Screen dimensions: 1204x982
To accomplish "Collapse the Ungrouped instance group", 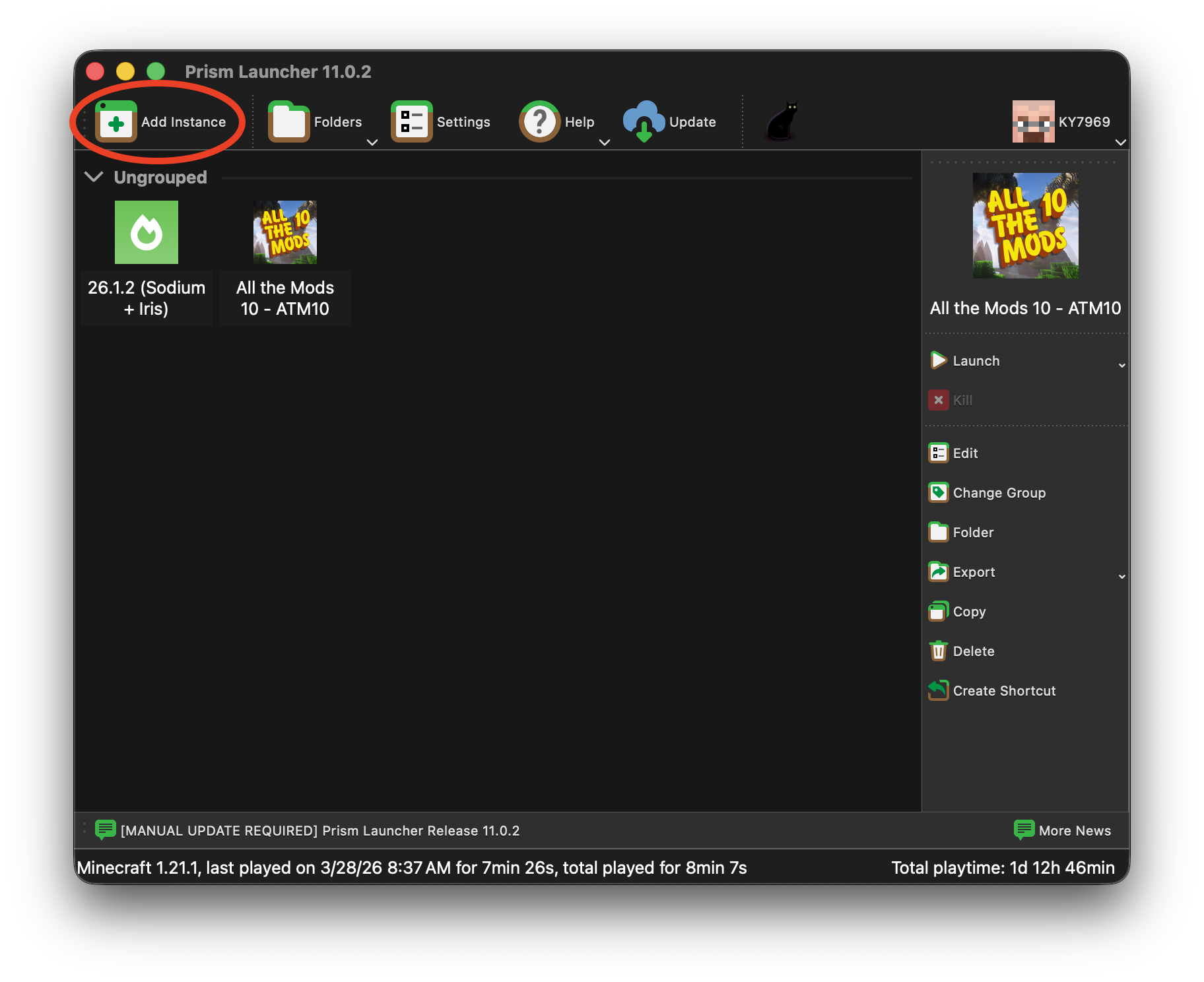I will [94, 177].
